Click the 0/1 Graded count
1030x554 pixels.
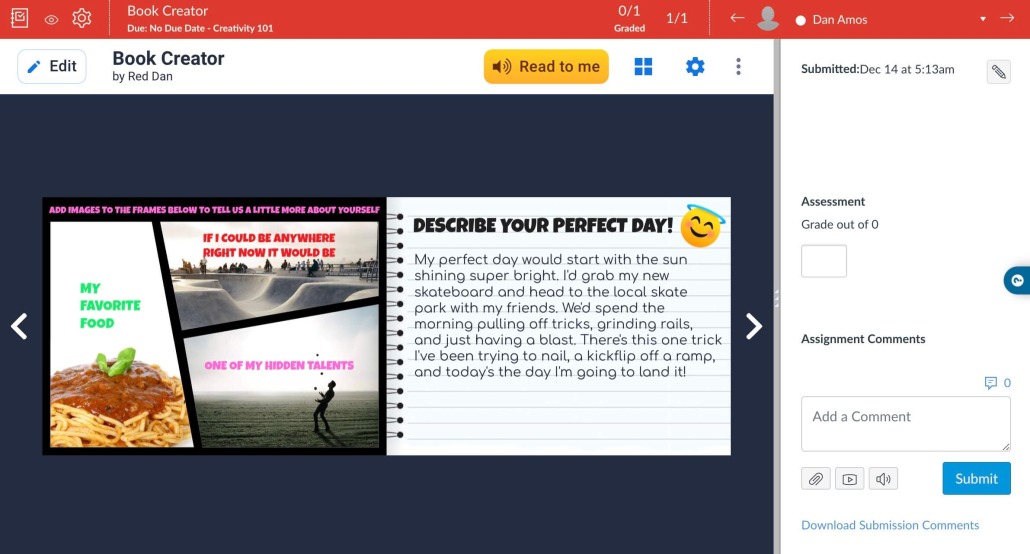click(629, 18)
